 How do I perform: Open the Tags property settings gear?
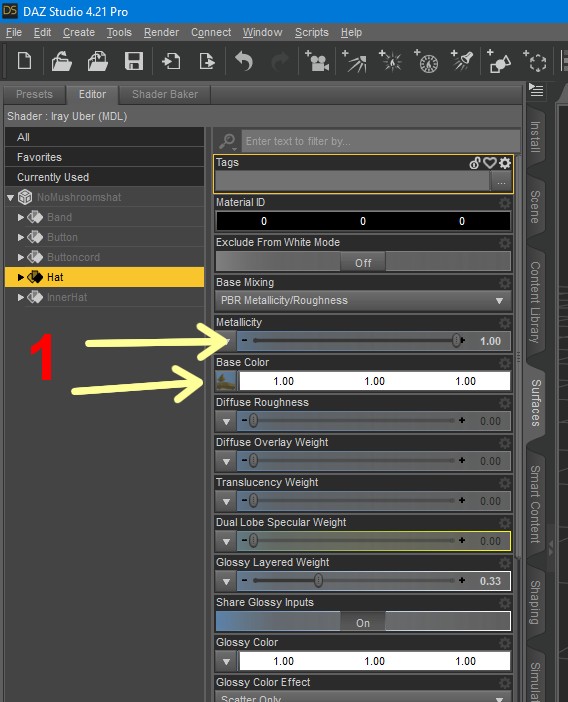(505, 163)
